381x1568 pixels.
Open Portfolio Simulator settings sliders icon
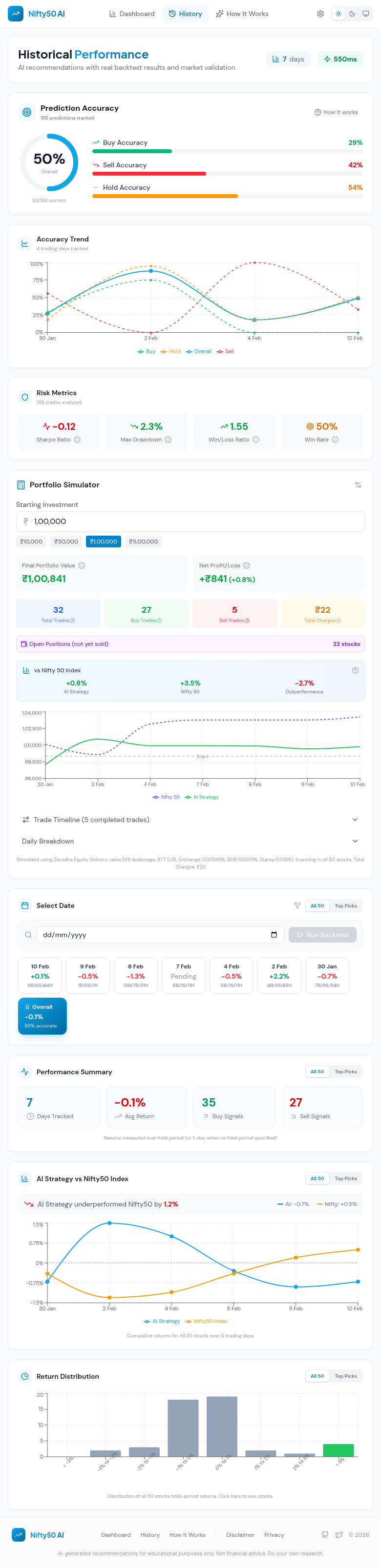[x=358, y=485]
